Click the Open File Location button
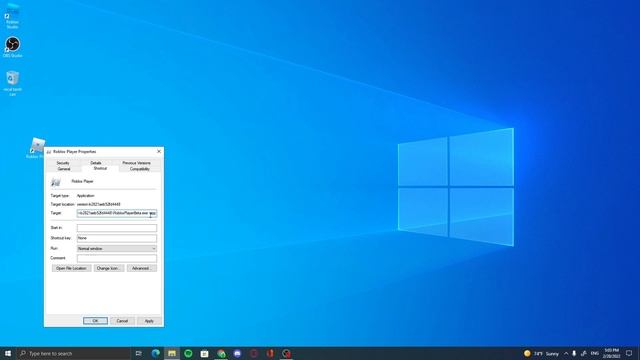The height and width of the screenshot is (360, 640). 71,269
